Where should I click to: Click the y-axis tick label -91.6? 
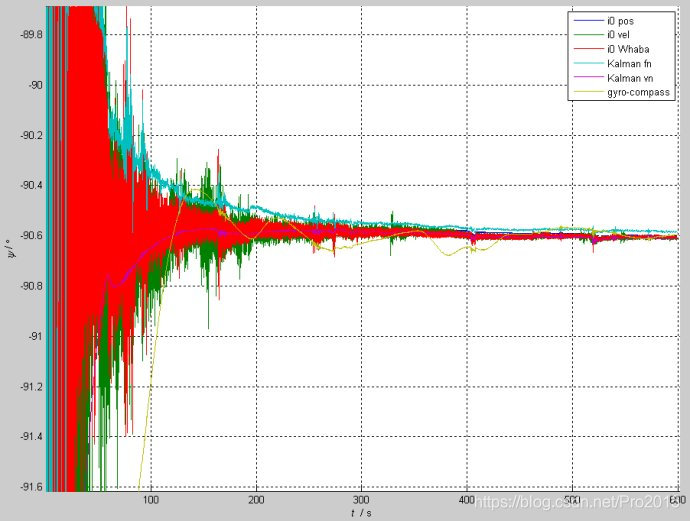pyautogui.click(x=31, y=487)
